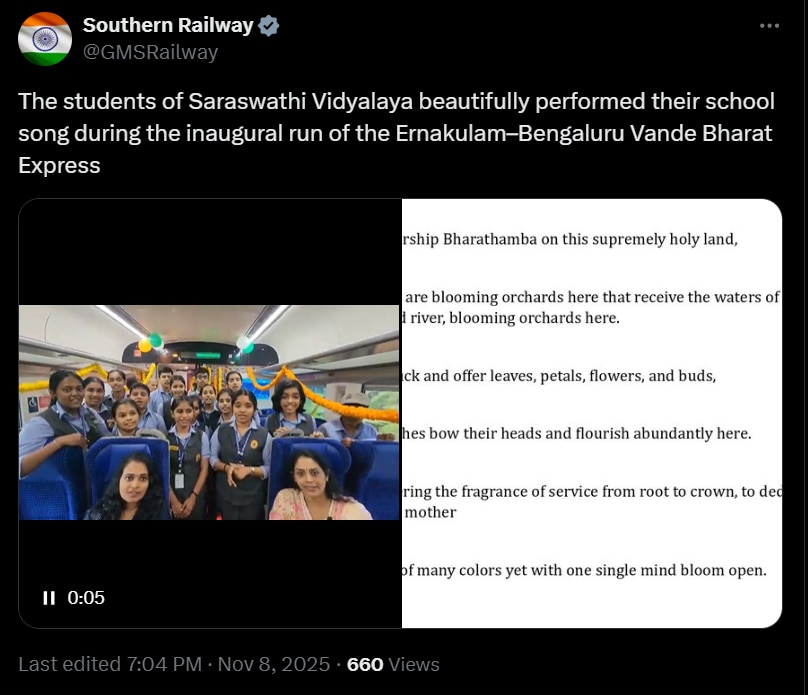Click the lyric line about flourishing abundantly
This screenshot has width=808, height=695.
[576, 434]
